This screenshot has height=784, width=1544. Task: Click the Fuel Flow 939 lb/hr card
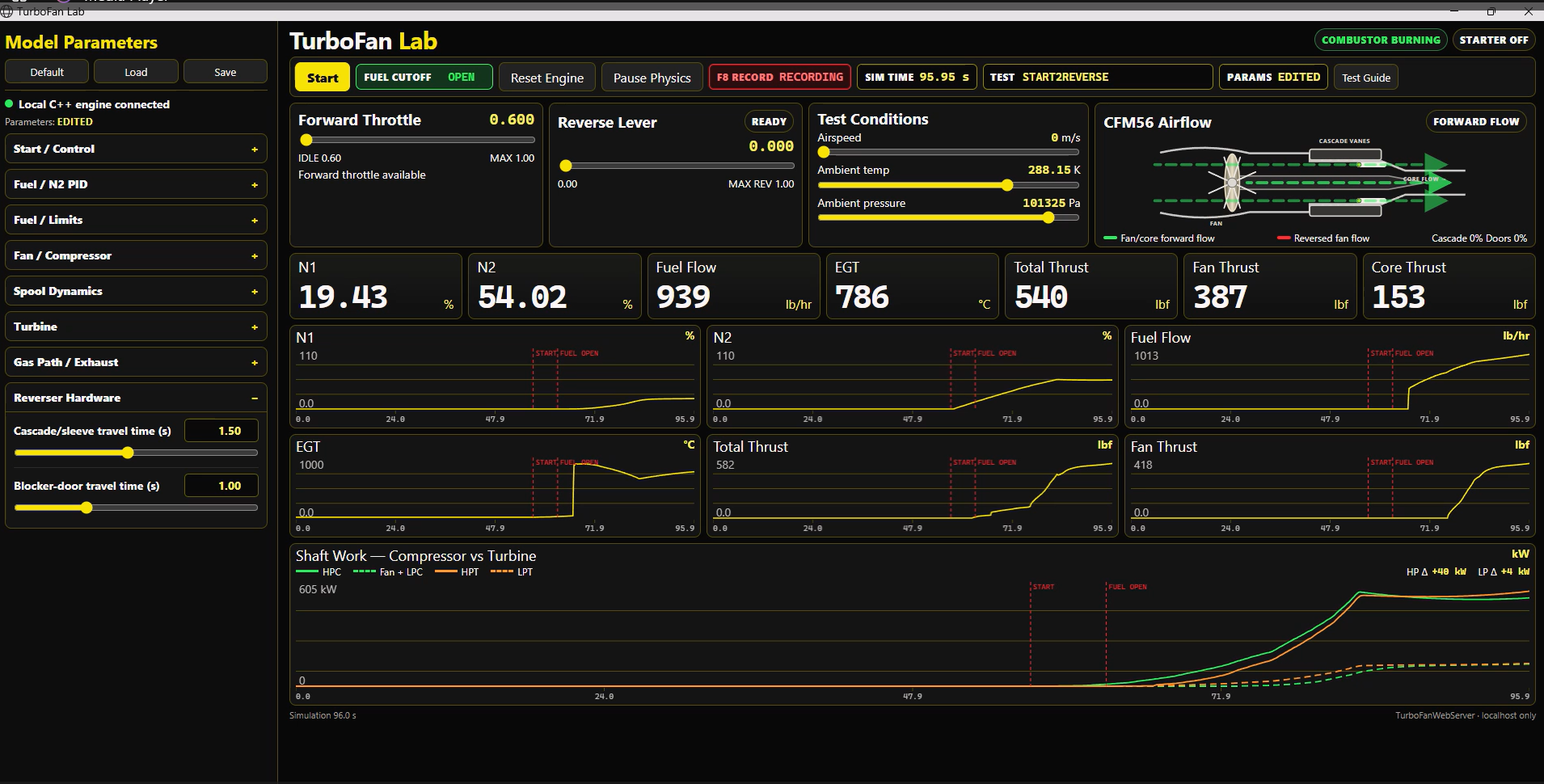[x=733, y=286]
